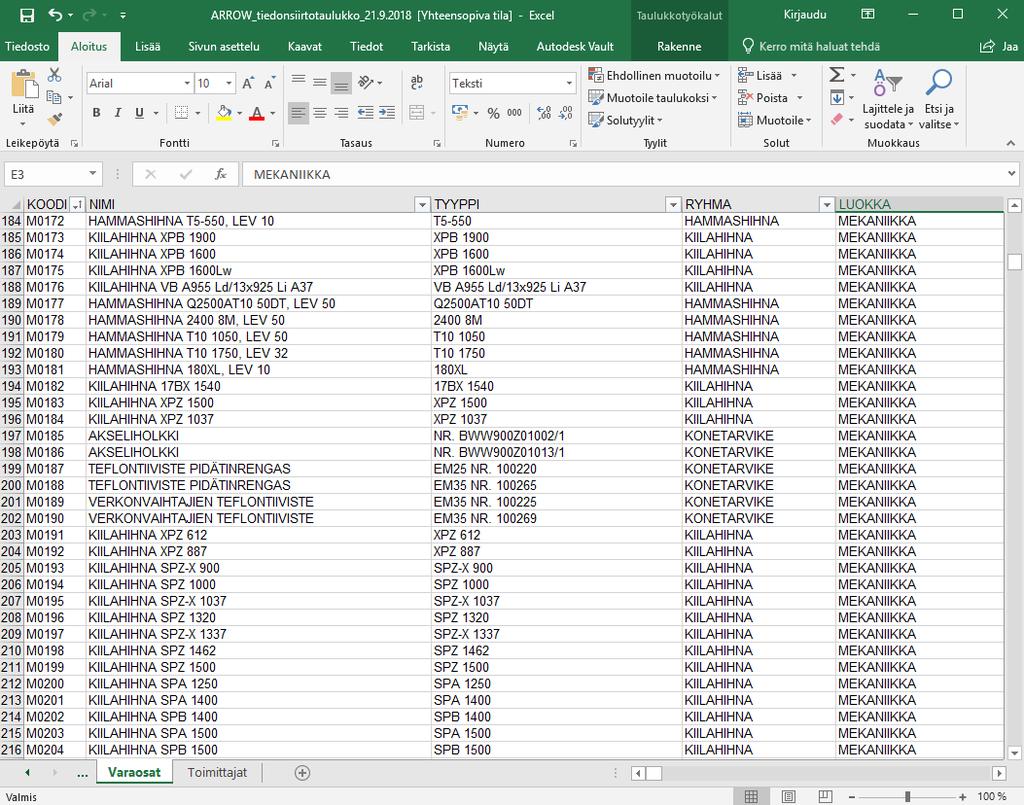Expand the formula bar
The image size is (1024, 805).
click(1012, 174)
